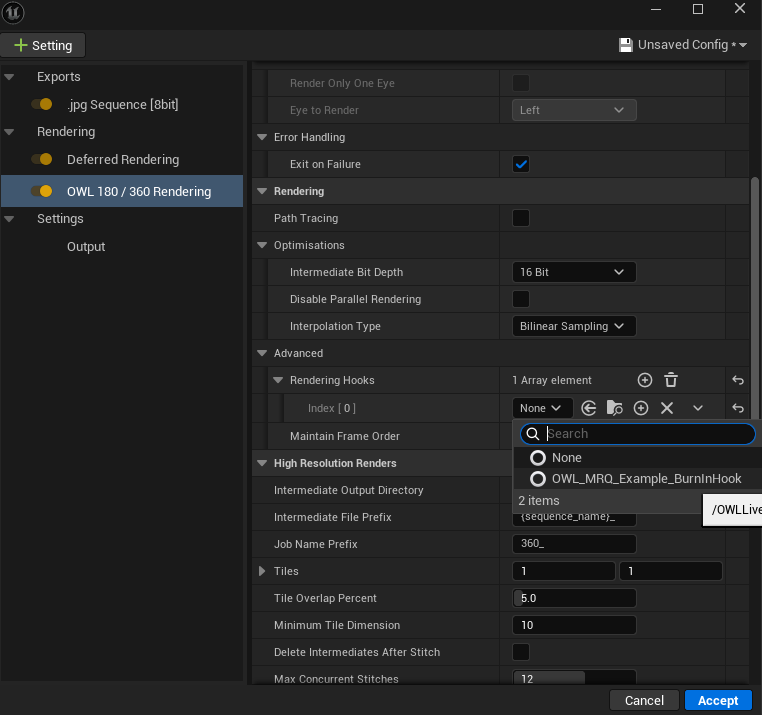
Task: Click the save icon beside Unsaved Config
Action: [626, 45]
